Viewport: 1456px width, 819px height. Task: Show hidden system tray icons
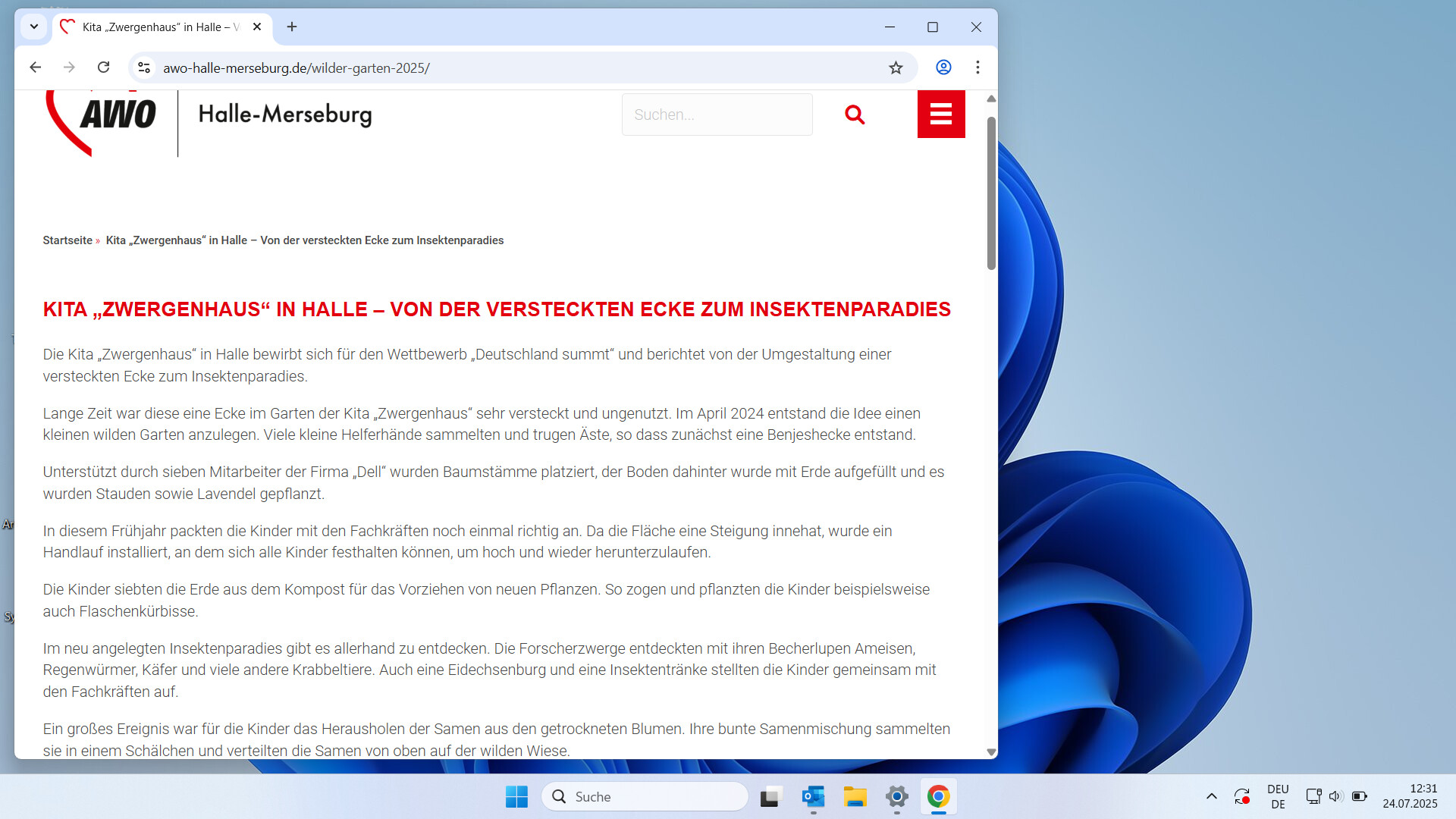(x=1211, y=796)
